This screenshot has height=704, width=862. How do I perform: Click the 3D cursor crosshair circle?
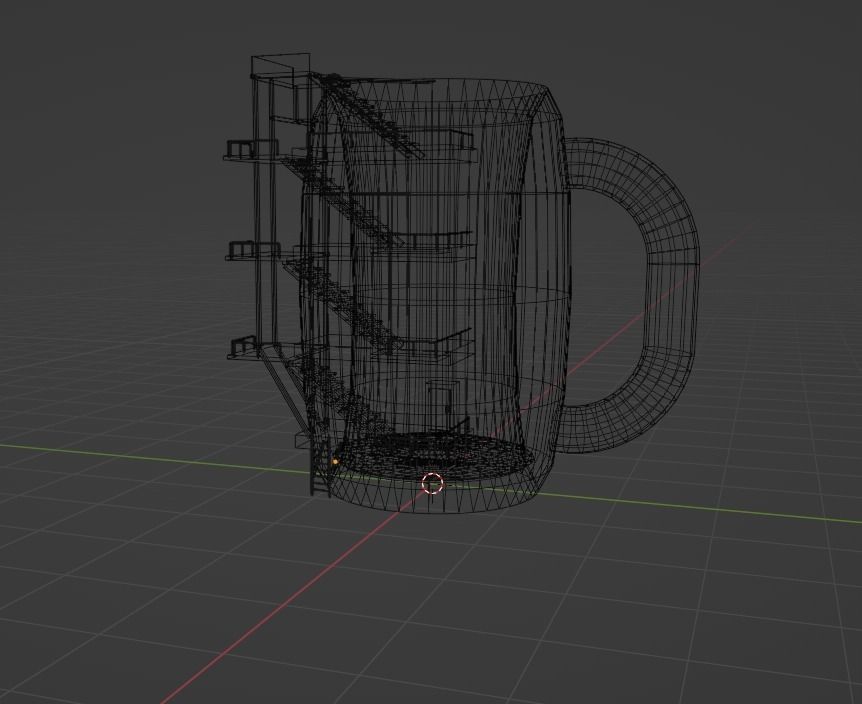point(432,484)
